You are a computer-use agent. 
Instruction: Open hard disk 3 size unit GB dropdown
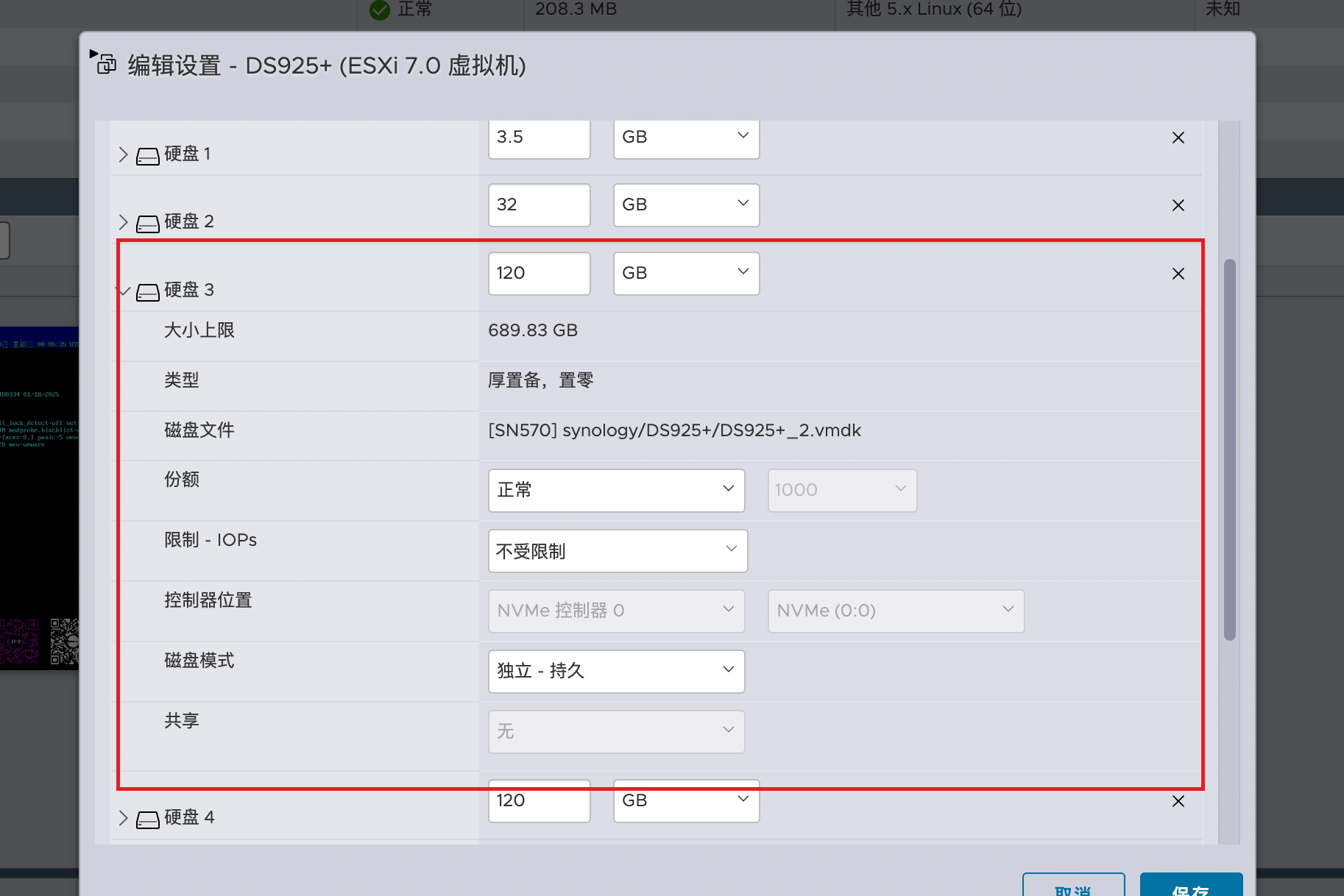(x=686, y=274)
